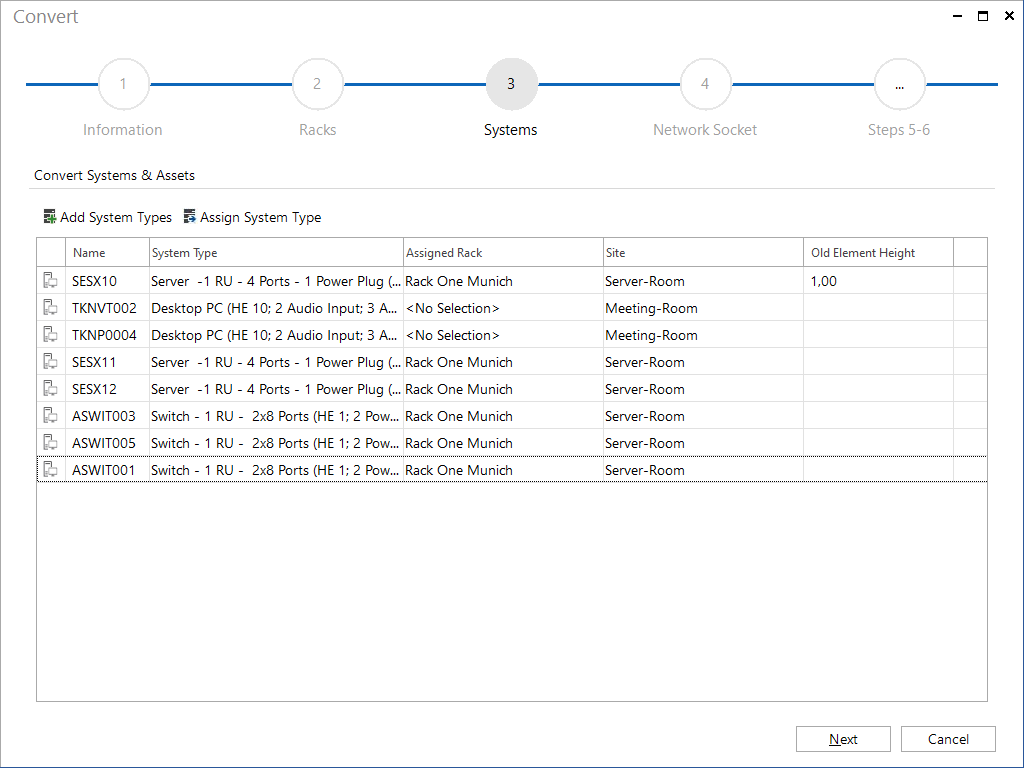The height and width of the screenshot is (768, 1024).
Task: Select the SESX10 name cell
Action: pos(108,281)
